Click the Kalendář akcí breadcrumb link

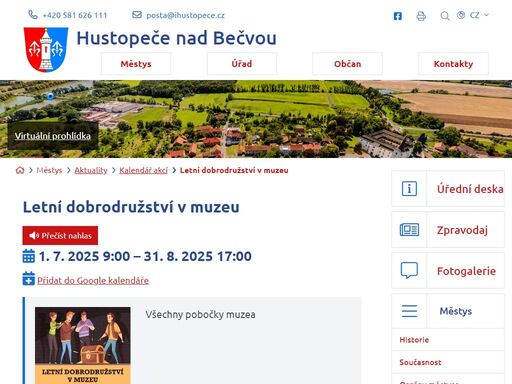point(144,170)
